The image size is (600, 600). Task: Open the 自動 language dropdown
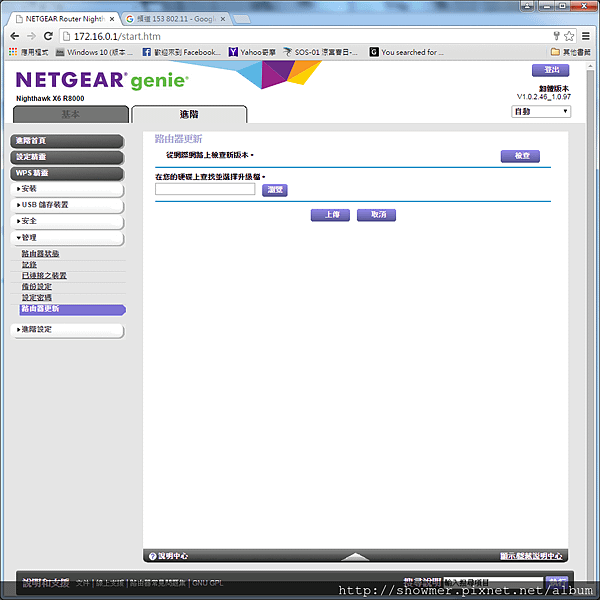click(541, 111)
